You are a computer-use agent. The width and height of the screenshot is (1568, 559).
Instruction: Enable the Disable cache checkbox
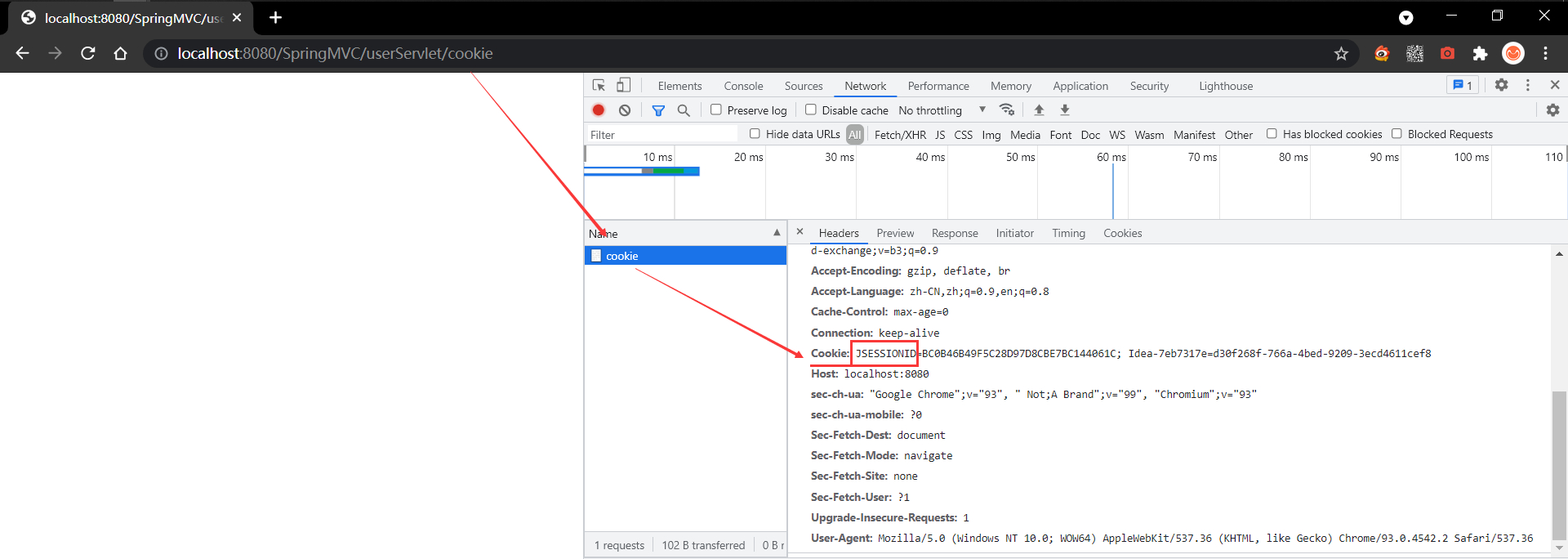[x=810, y=110]
